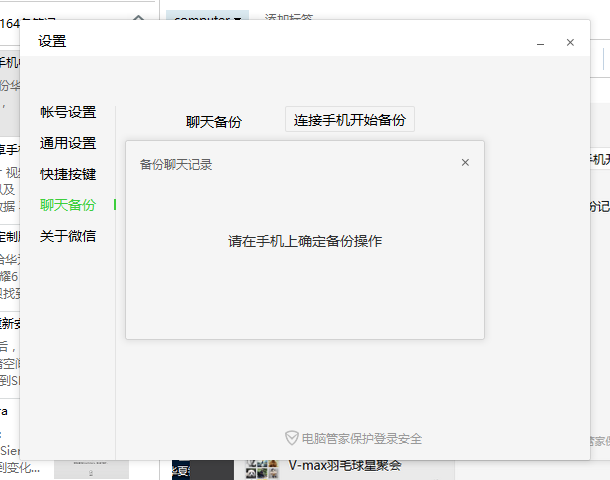Click the 电脑管家 shield icon
610x480 pixels.
tap(291, 438)
